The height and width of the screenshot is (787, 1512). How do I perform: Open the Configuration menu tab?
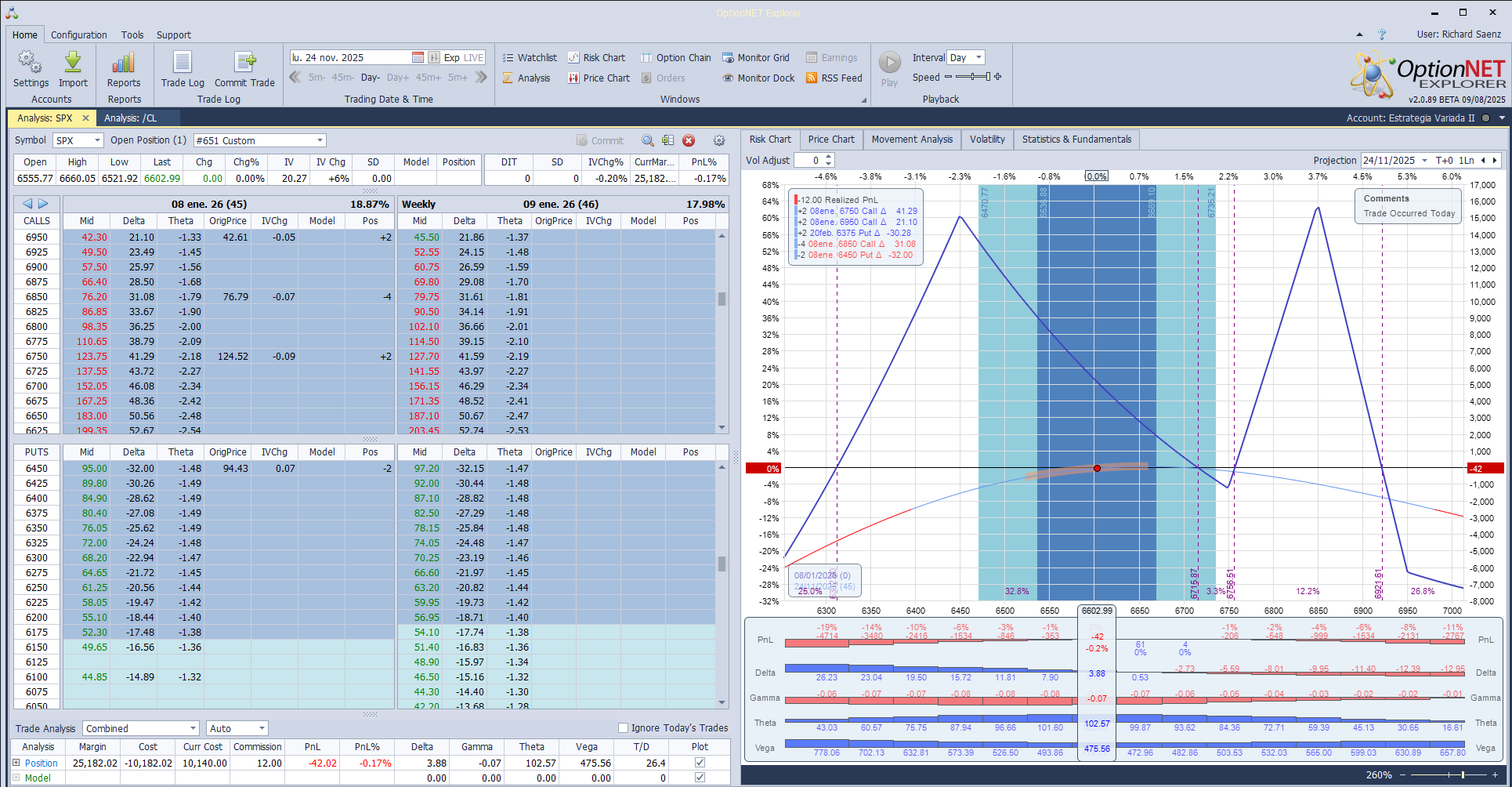coord(79,34)
